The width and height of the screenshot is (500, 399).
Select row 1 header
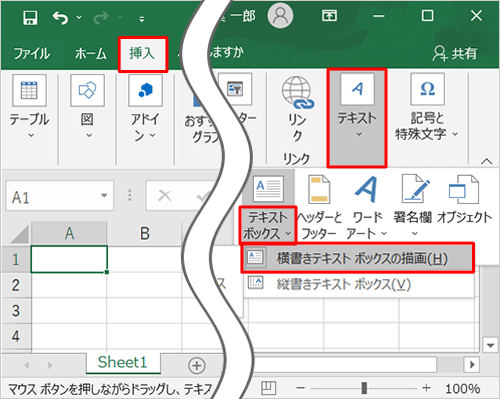(16, 259)
